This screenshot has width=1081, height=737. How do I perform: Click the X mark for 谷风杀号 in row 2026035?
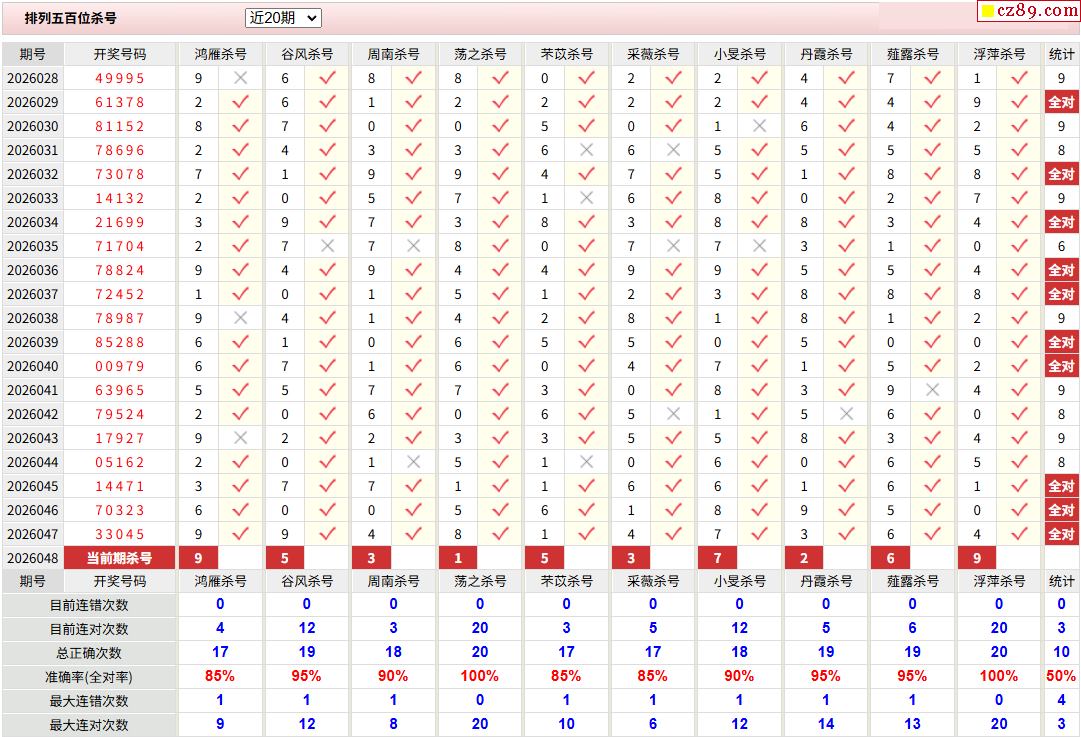327,246
